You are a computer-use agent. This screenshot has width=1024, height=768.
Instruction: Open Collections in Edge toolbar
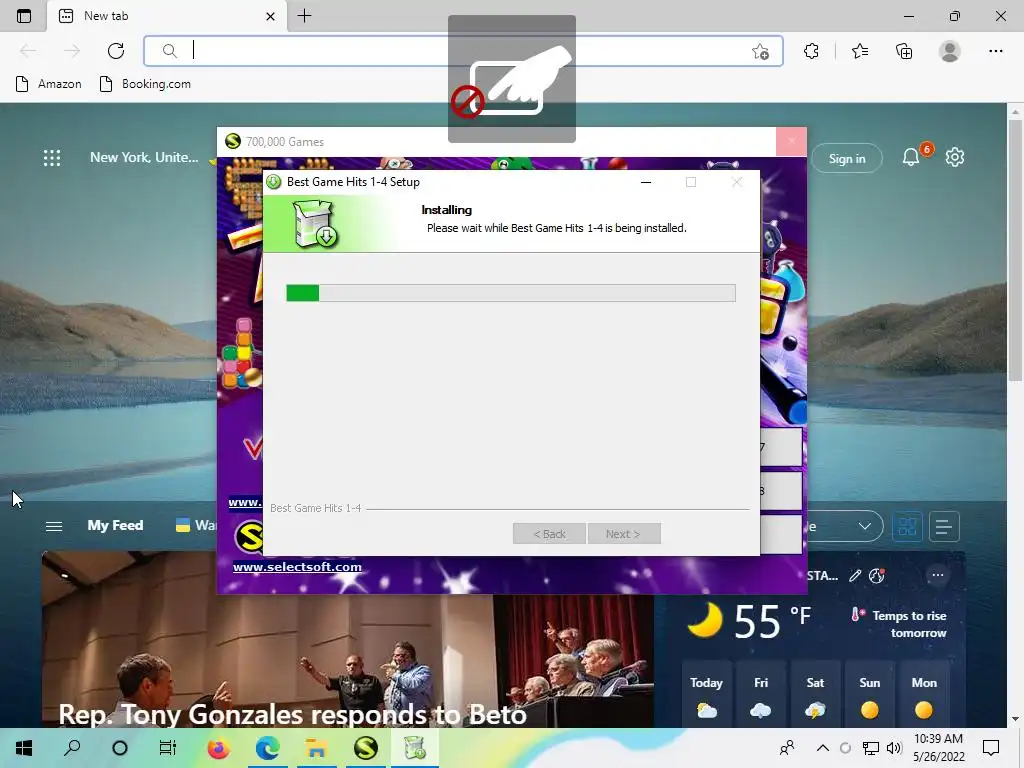pyautogui.click(x=904, y=51)
